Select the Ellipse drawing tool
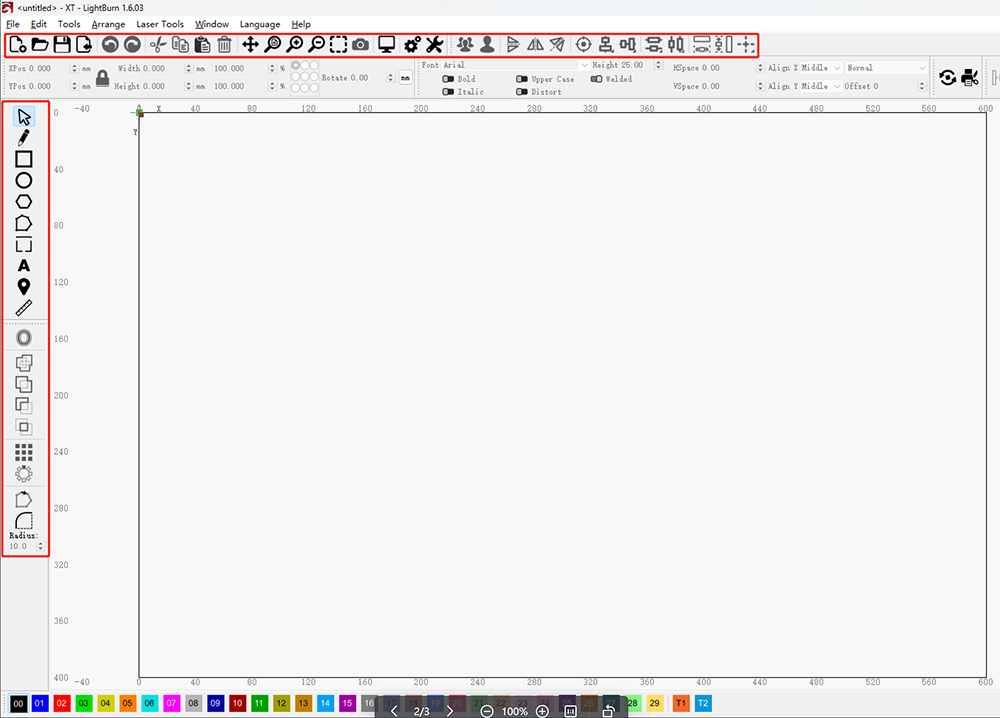Viewport: 1000px width, 718px height. [x=24, y=180]
